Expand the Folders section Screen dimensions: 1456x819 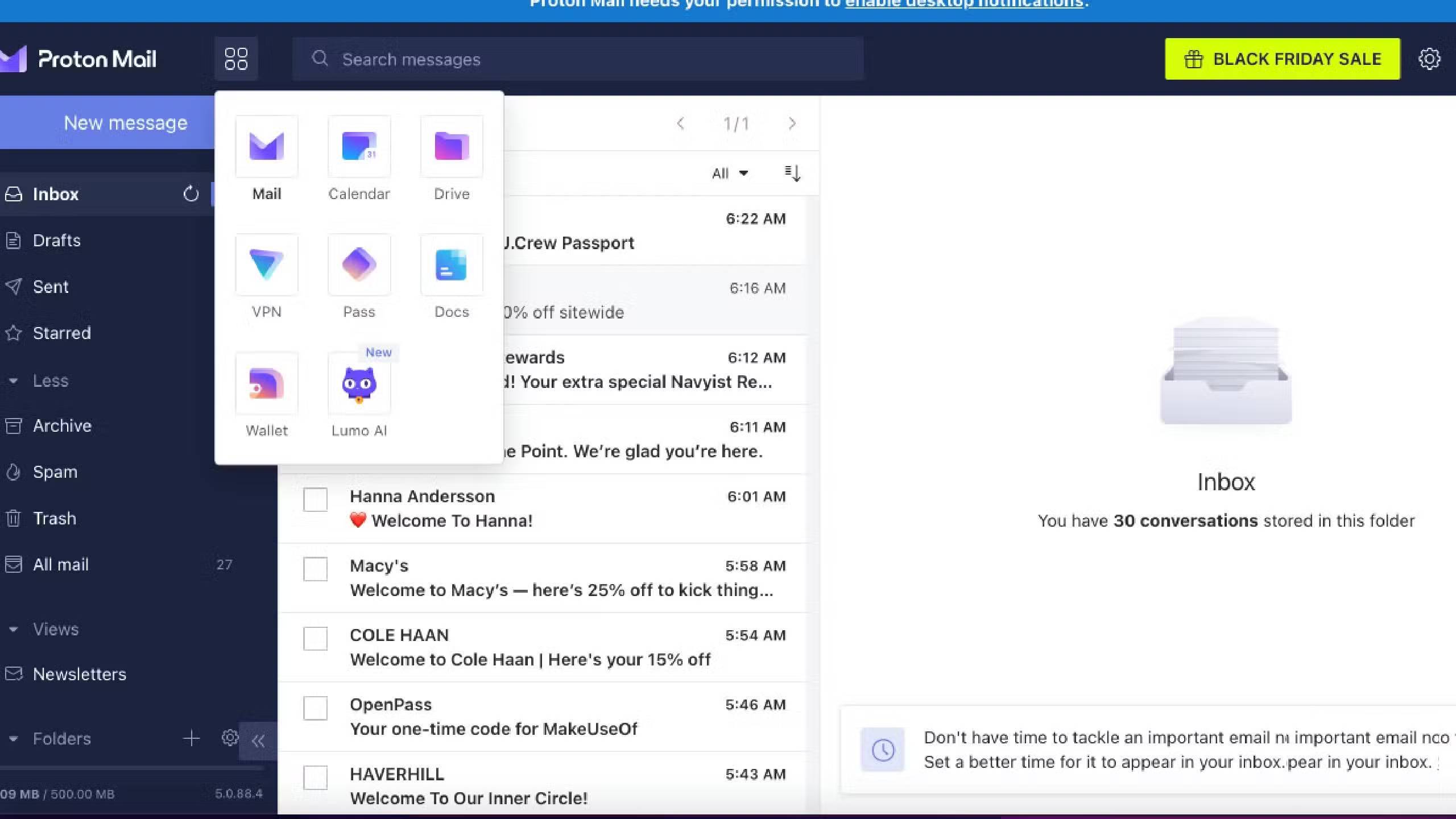[14, 738]
